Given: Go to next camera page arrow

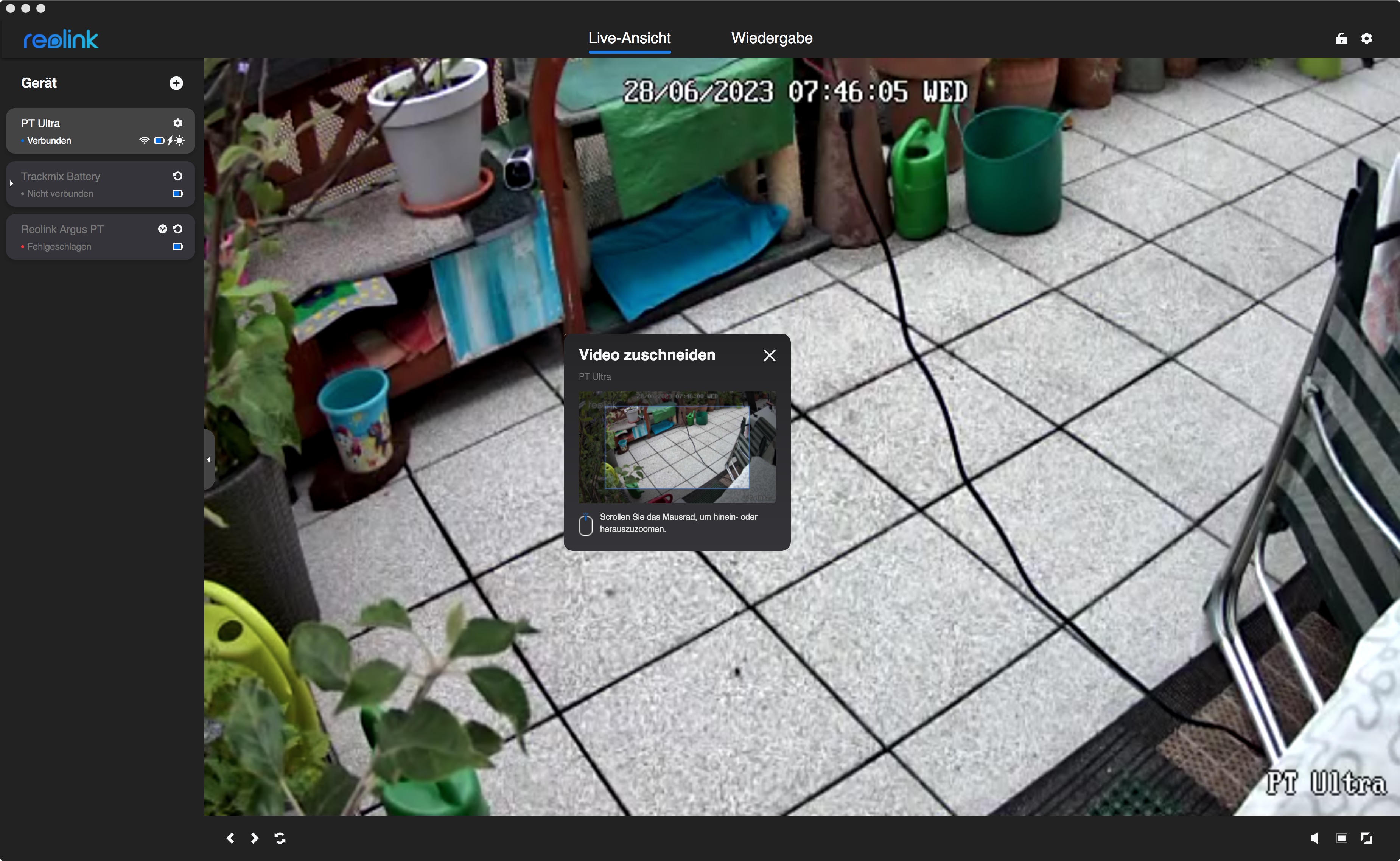Looking at the screenshot, I should click(255, 838).
